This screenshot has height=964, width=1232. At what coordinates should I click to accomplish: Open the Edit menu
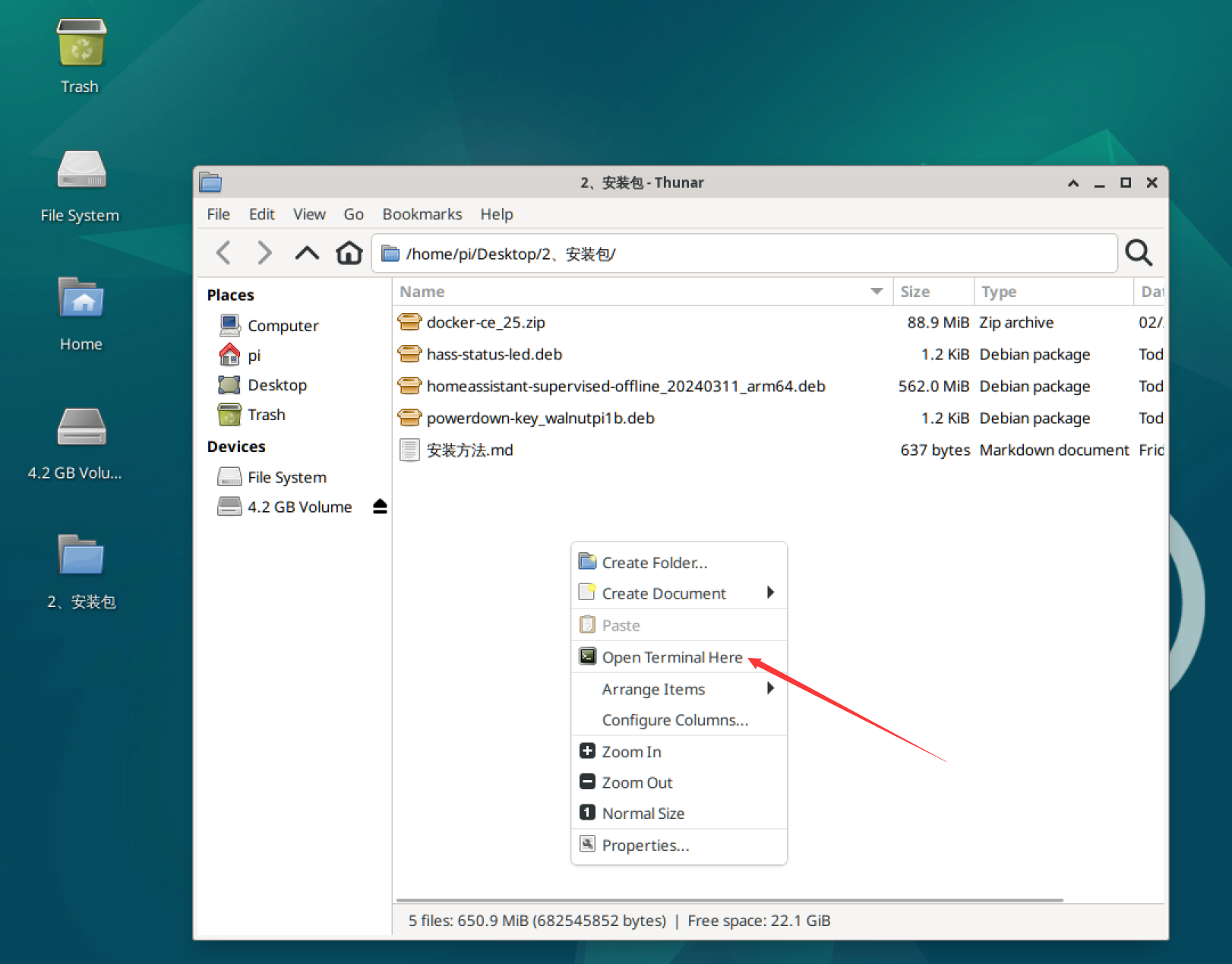point(261,214)
